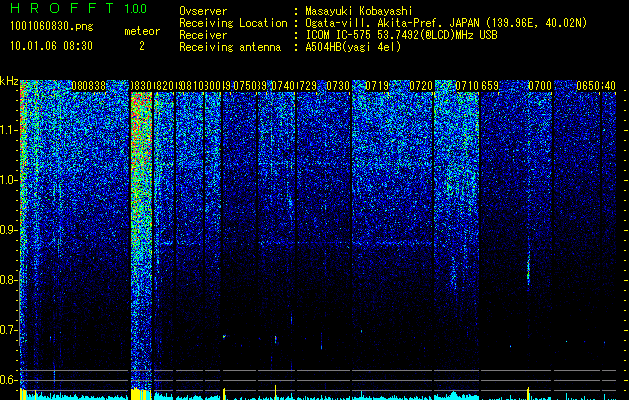Click the 0.9 kHz axis tick label
629x400 pixels.
point(9,230)
